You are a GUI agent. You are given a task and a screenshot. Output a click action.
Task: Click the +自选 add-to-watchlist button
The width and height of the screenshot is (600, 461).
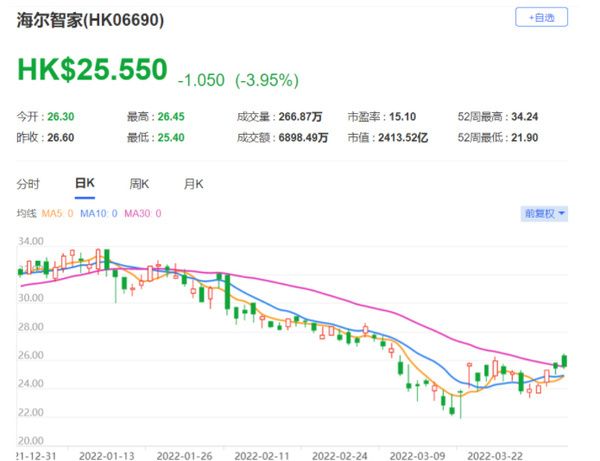pos(541,18)
